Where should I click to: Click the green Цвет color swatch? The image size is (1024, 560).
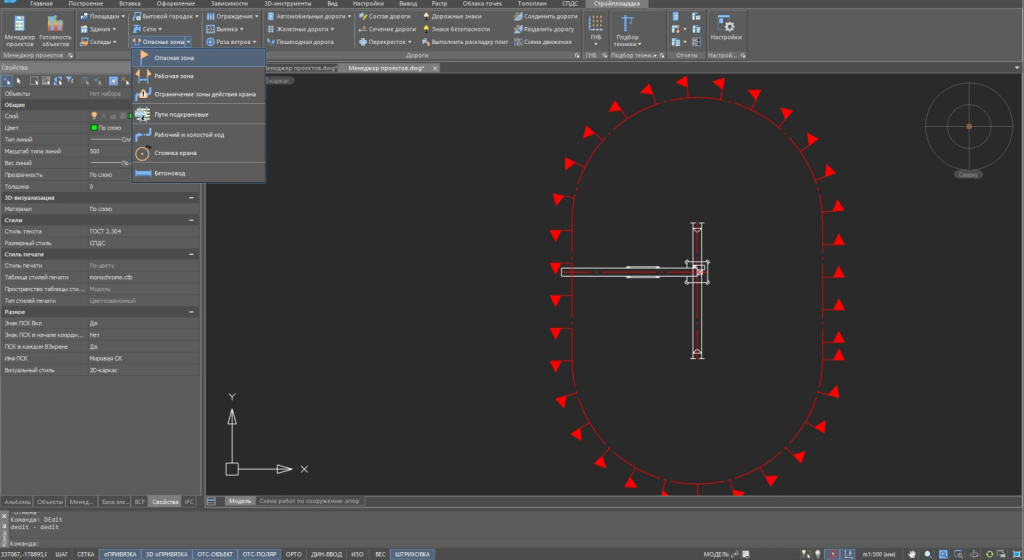(94, 128)
